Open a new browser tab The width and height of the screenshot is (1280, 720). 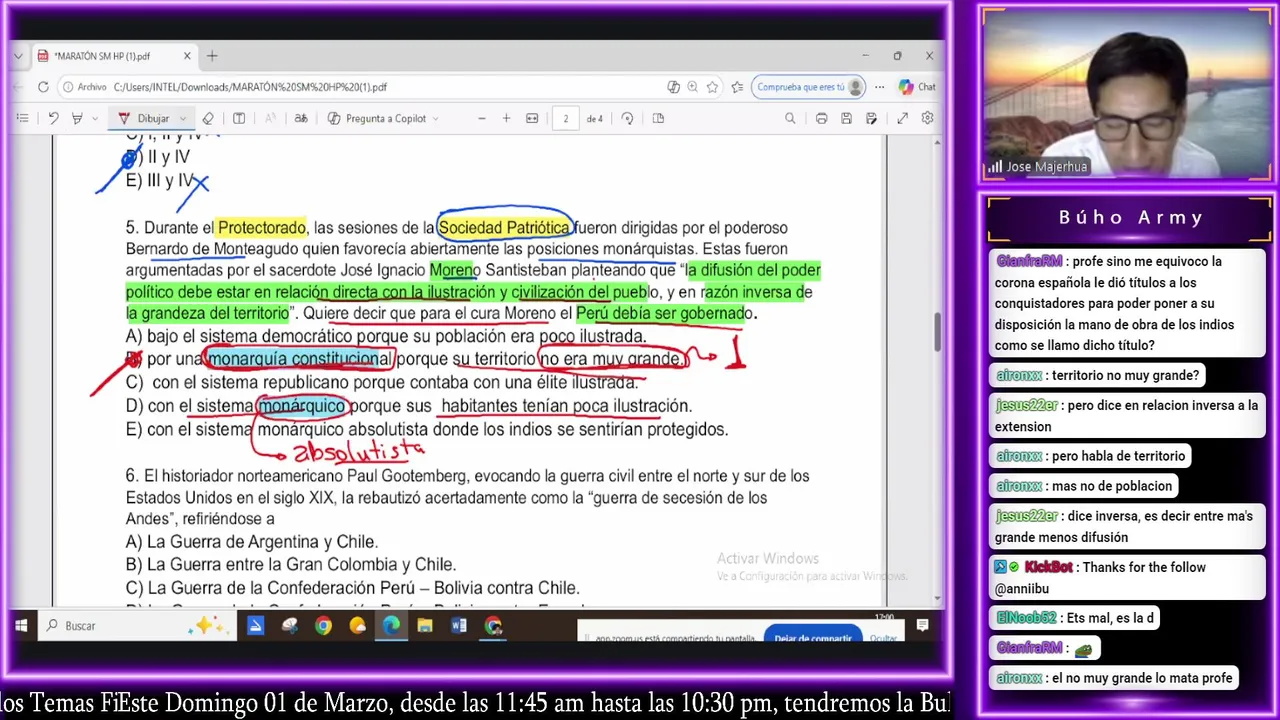(212, 56)
